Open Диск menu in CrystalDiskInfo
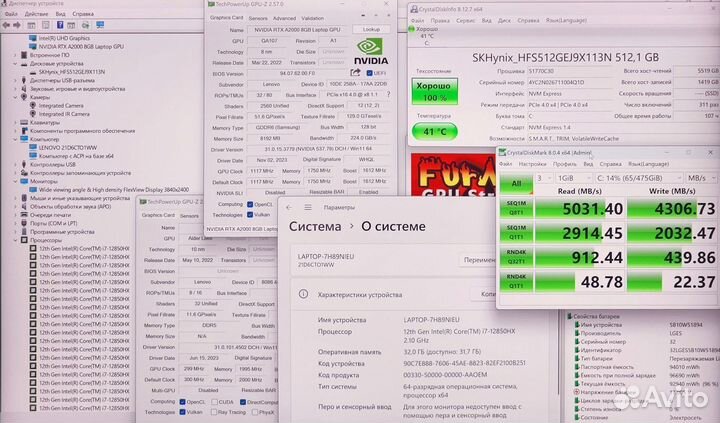Image resolution: width=720 pixels, height=423 pixels. (504, 21)
